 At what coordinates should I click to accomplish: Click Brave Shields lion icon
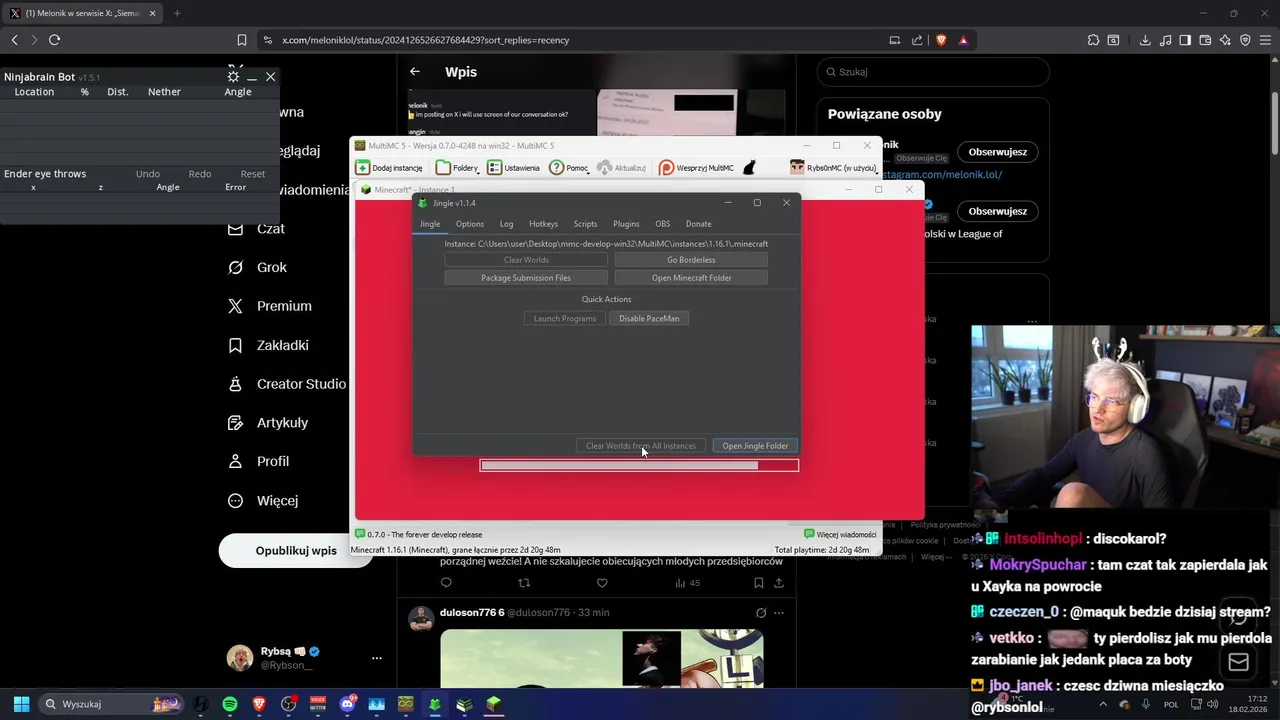tap(941, 40)
